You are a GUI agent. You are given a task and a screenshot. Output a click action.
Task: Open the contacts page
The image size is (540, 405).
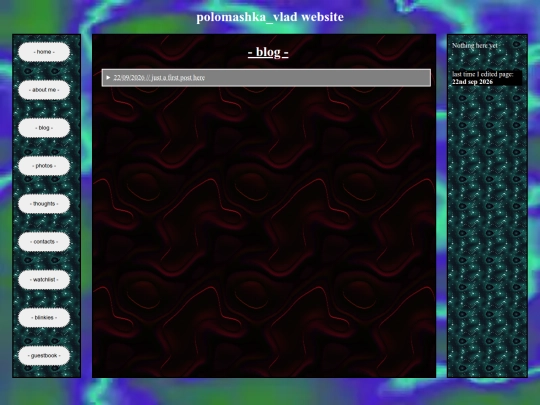[x=44, y=242]
